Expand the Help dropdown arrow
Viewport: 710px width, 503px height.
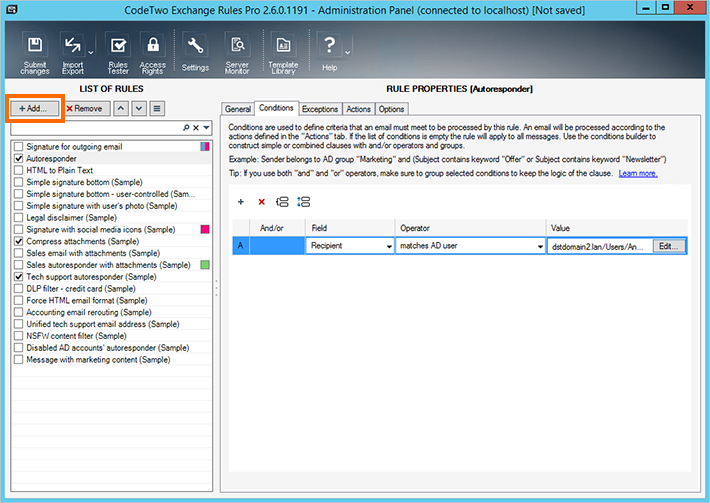point(348,53)
